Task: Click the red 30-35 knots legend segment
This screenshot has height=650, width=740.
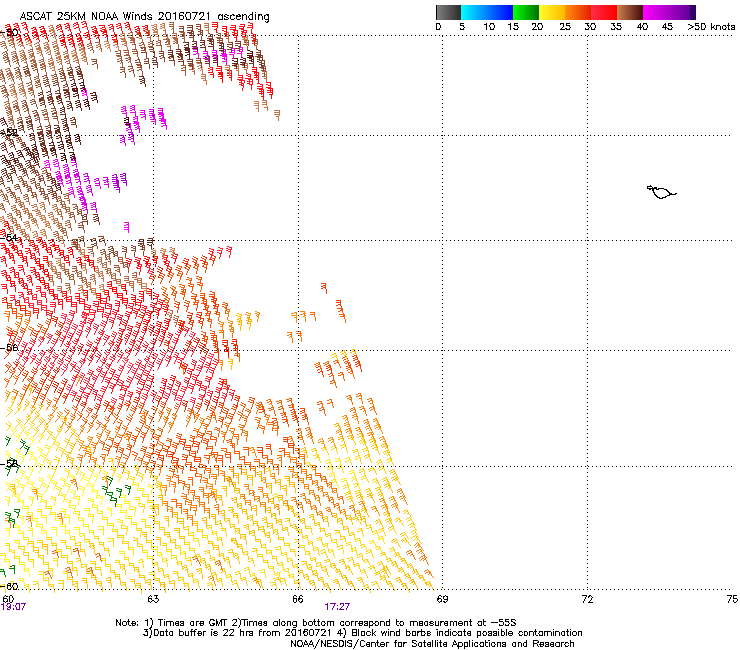Action: coord(604,12)
